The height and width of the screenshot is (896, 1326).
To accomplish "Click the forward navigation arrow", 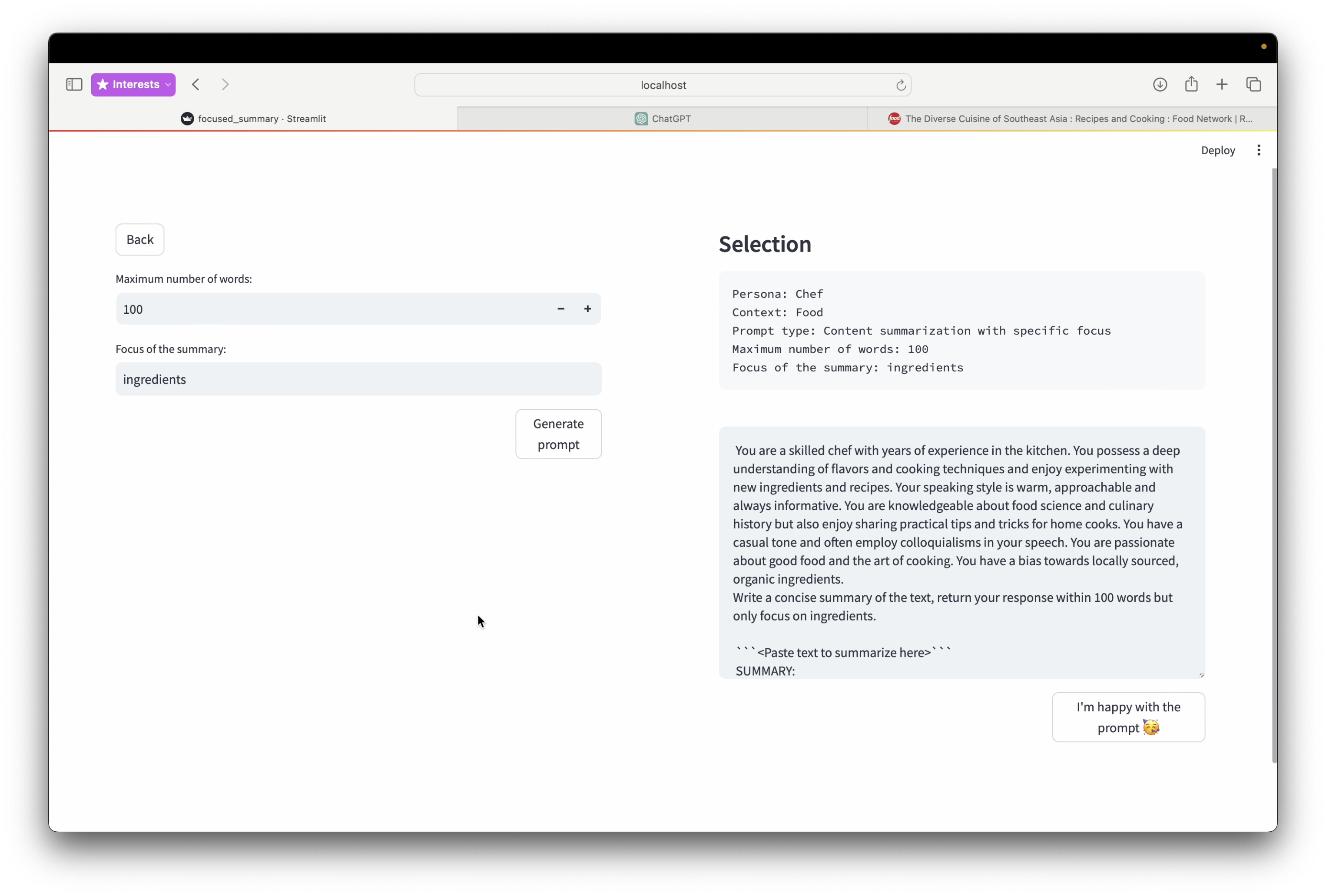I will [x=225, y=84].
